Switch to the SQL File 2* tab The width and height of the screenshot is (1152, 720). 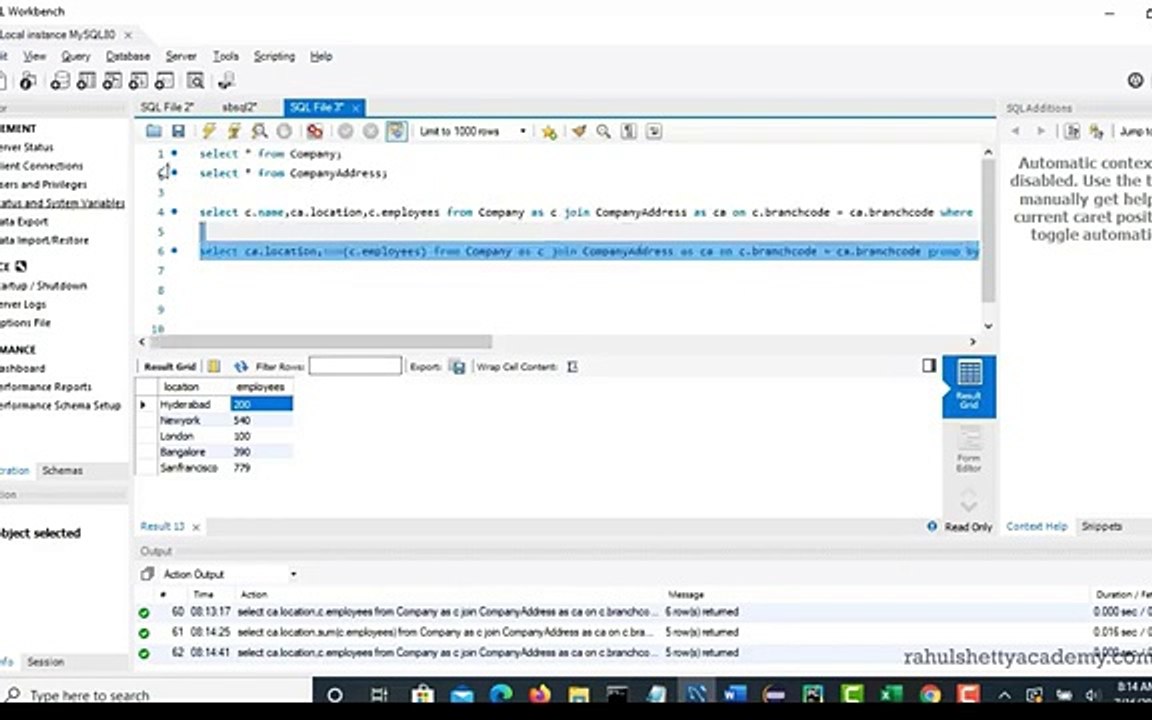coord(168,107)
